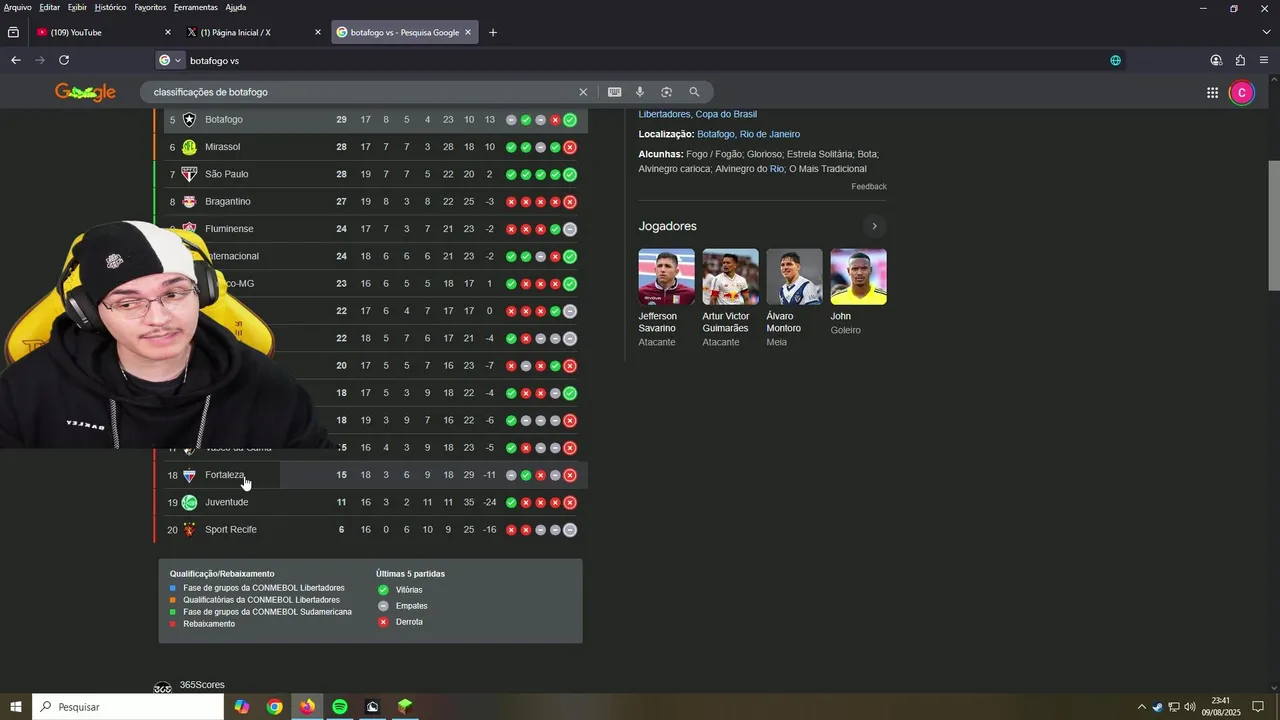Click the Botafogo club crest icon
This screenshot has height=720, width=1280.
[189, 120]
